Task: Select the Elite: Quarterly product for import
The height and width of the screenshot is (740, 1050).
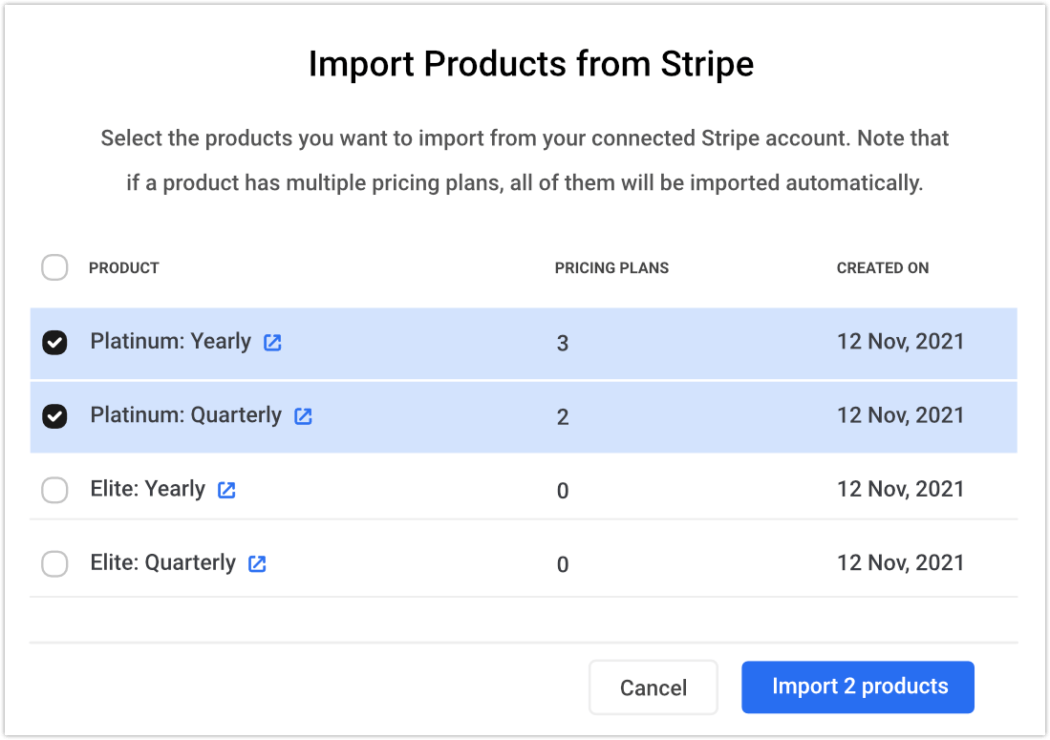Action: pyautogui.click(x=55, y=563)
